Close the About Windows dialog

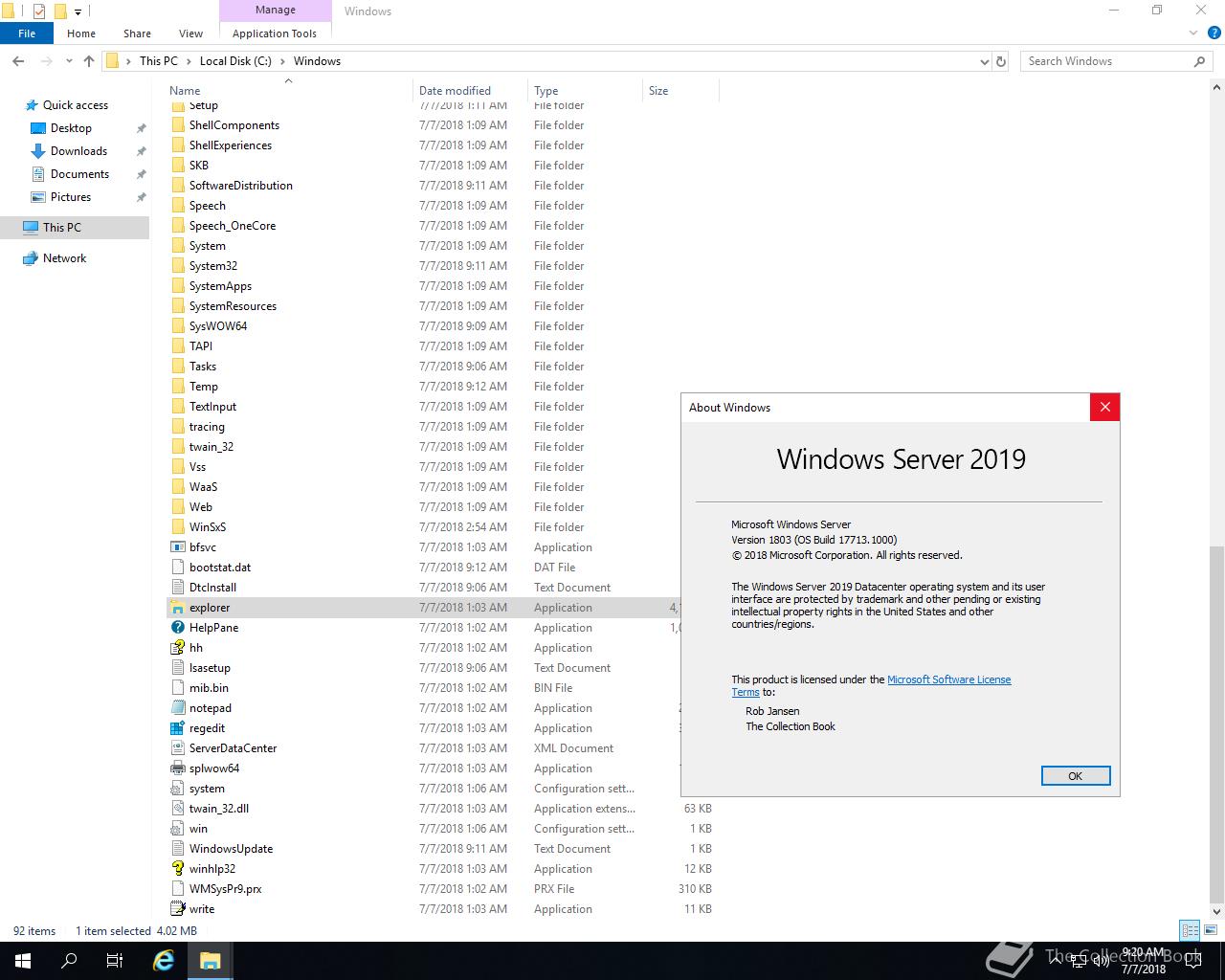(1104, 407)
